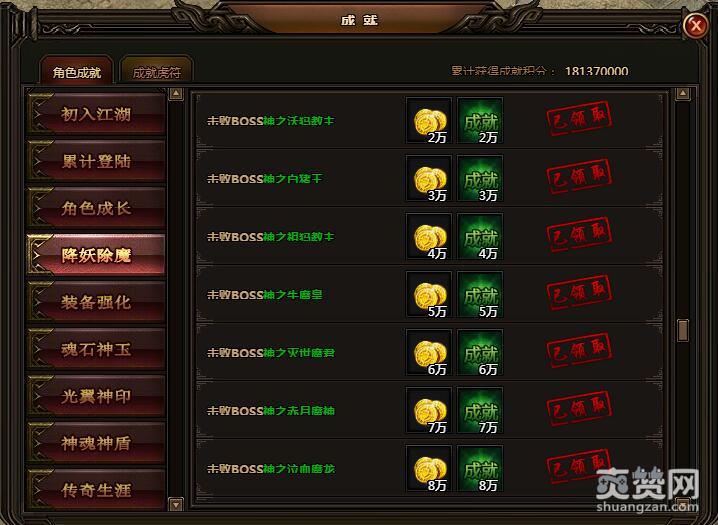Open the 光翼神印 category
This screenshot has height=525, width=718.
96,396
